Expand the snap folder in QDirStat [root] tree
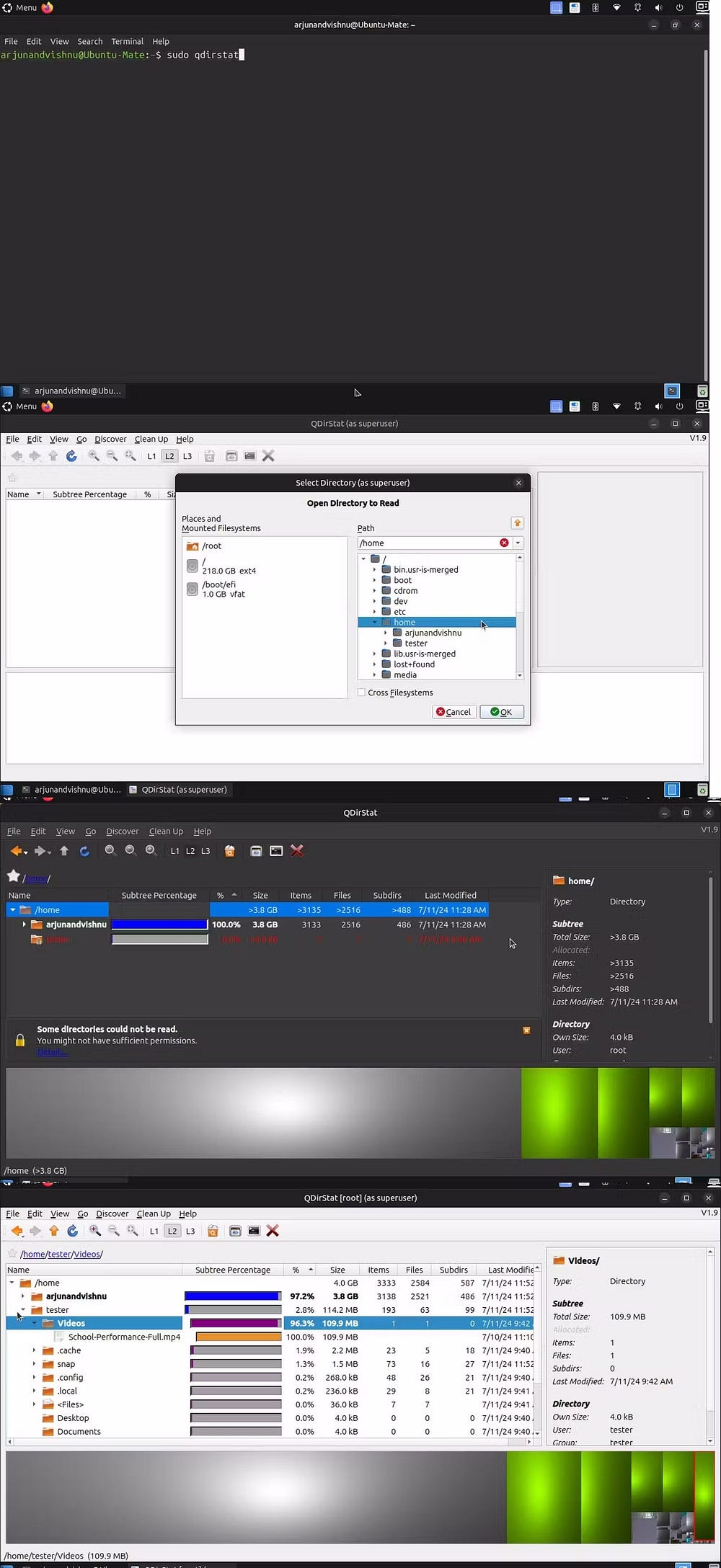The image size is (721, 1568). (34, 1364)
